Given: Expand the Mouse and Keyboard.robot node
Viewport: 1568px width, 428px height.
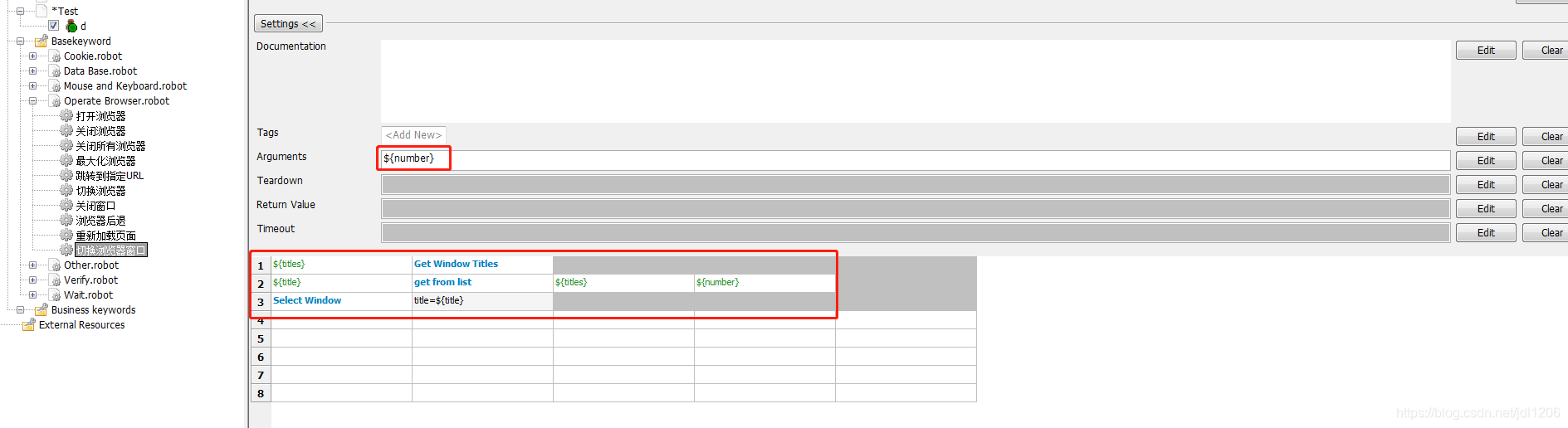Looking at the screenshot, I should click(32, 86).
